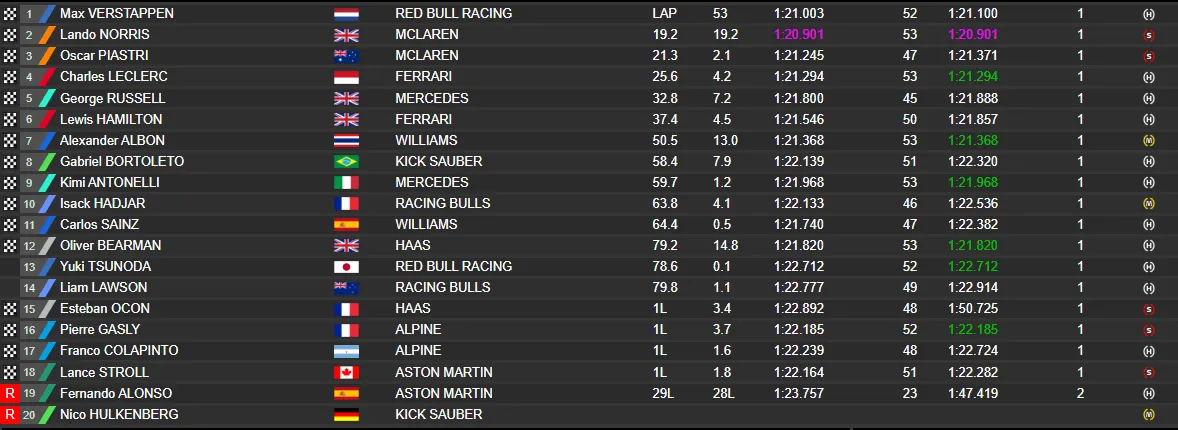Click the red Ferrari stripe beside Lewis Hamilton

tap(47, 119)
